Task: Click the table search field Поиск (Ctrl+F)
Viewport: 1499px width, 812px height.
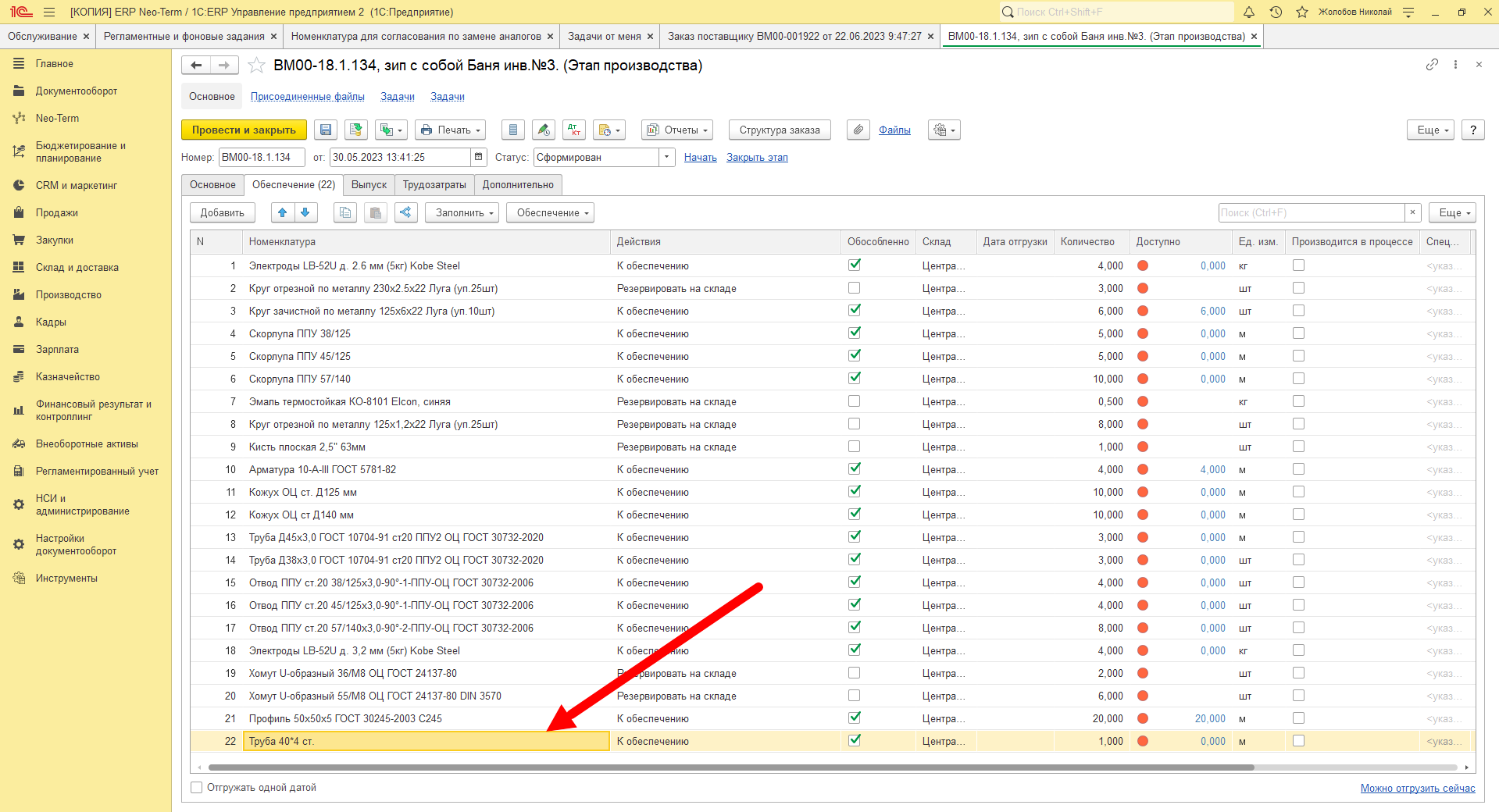Action: (x=1312, y=212)
